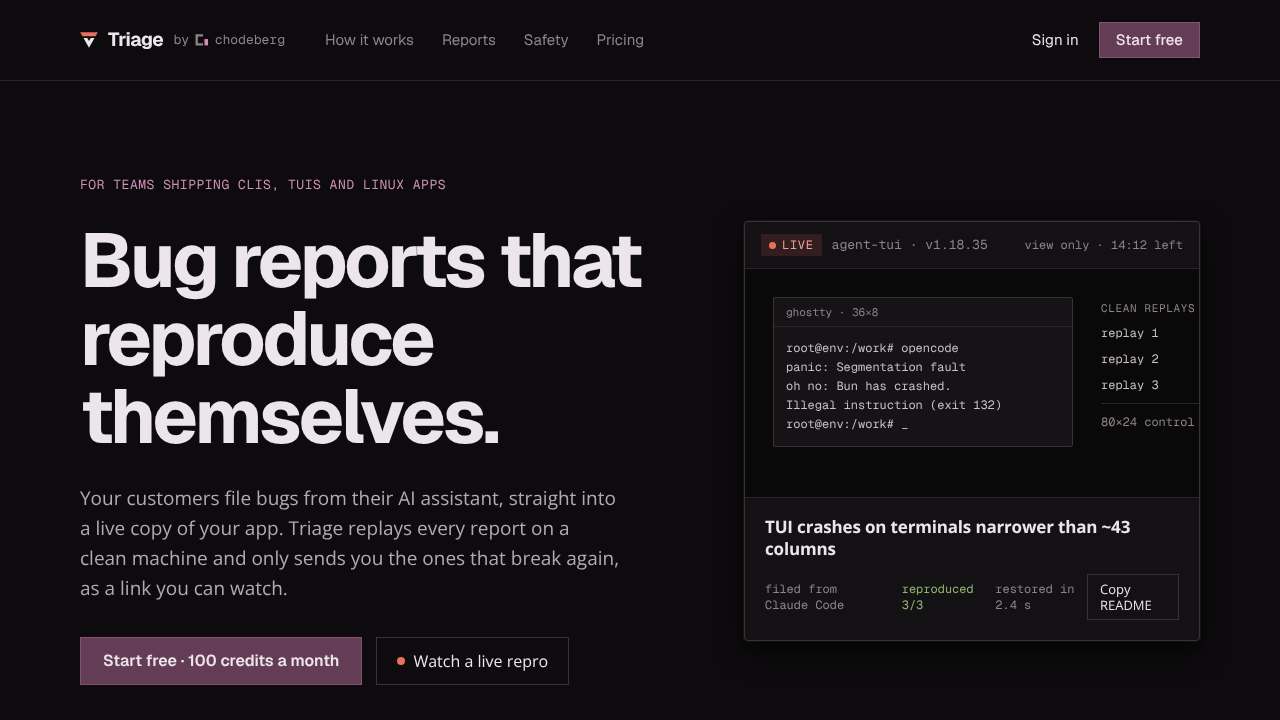The image size is (1280, 720).
Task: Click the Start free header button
Action: pyautogui.click(x=1149, y=40)
